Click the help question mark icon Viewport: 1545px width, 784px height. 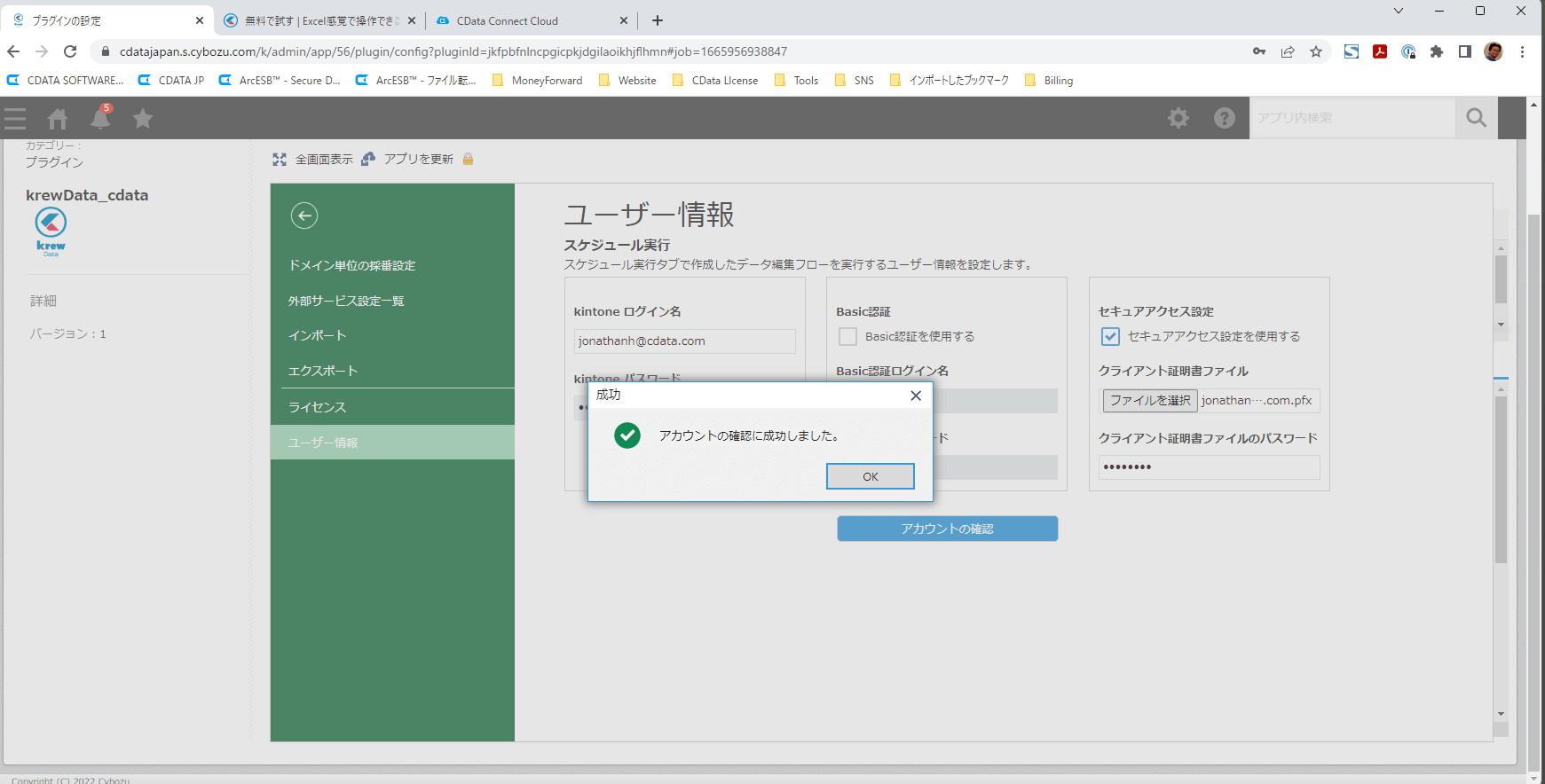click(1224, 118)
